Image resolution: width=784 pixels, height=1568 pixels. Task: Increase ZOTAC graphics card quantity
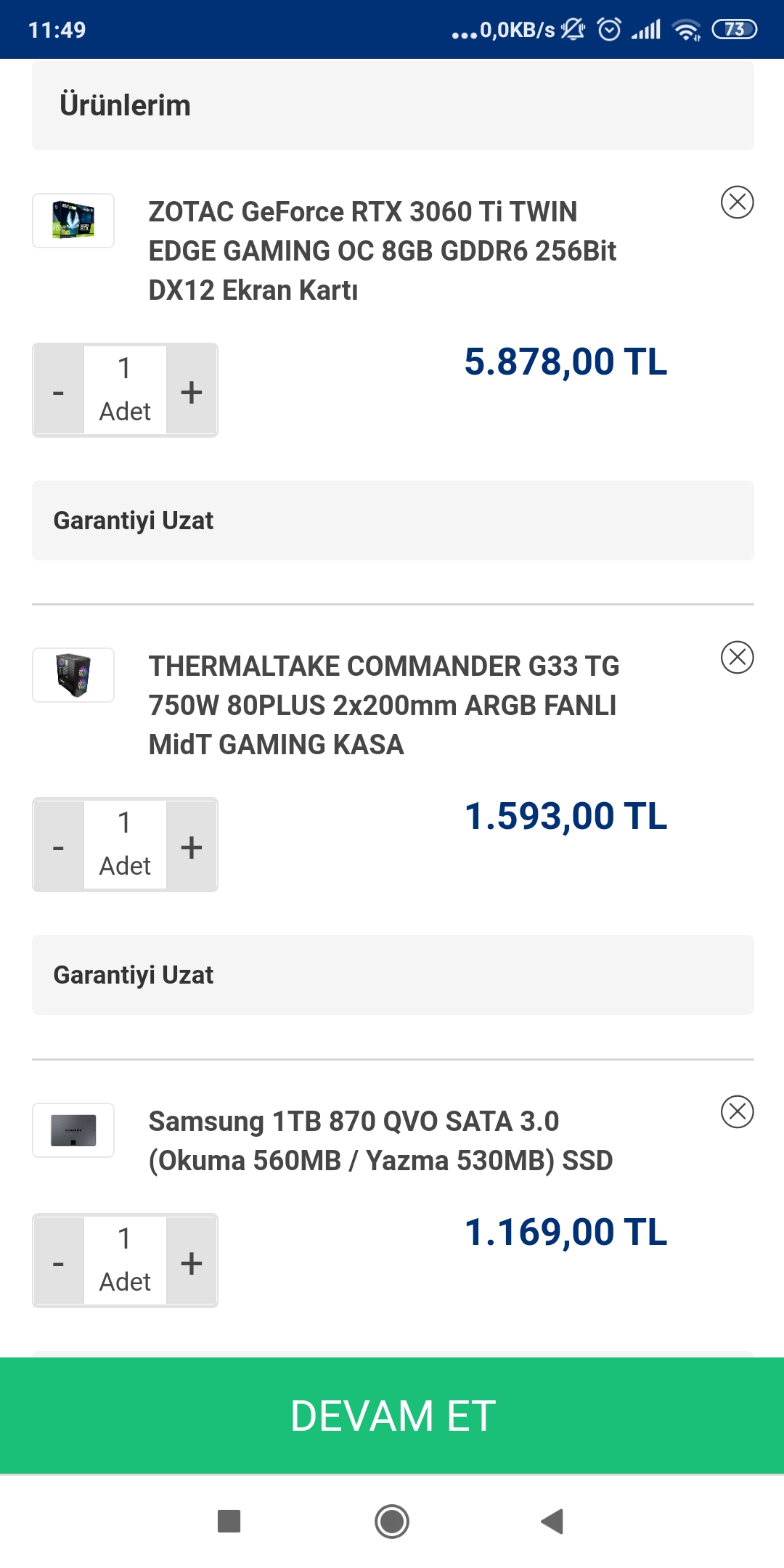192,392
